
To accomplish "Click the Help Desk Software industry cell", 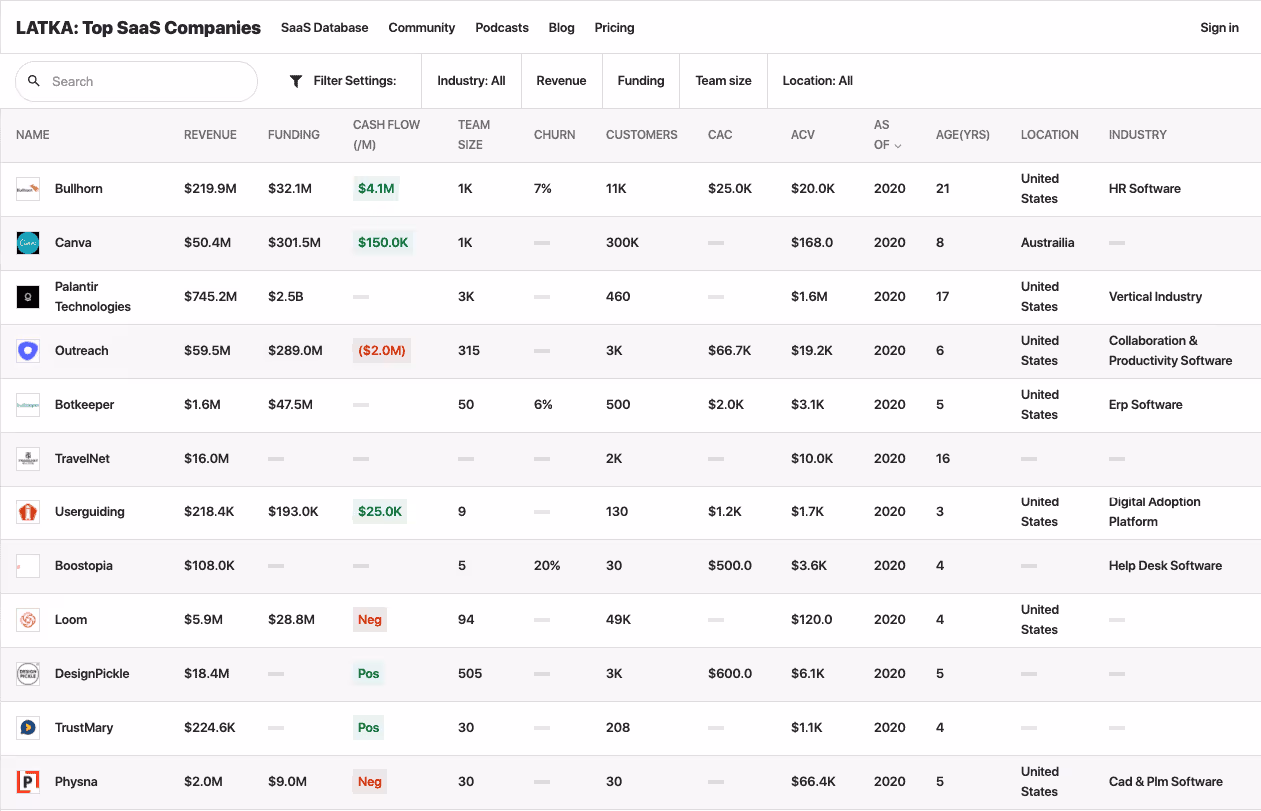I will [1166, 566].
